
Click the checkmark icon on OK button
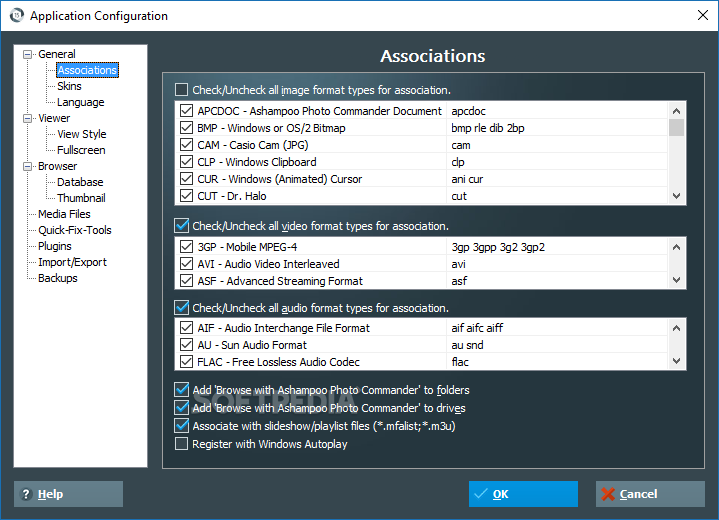(x=481, y=494)
